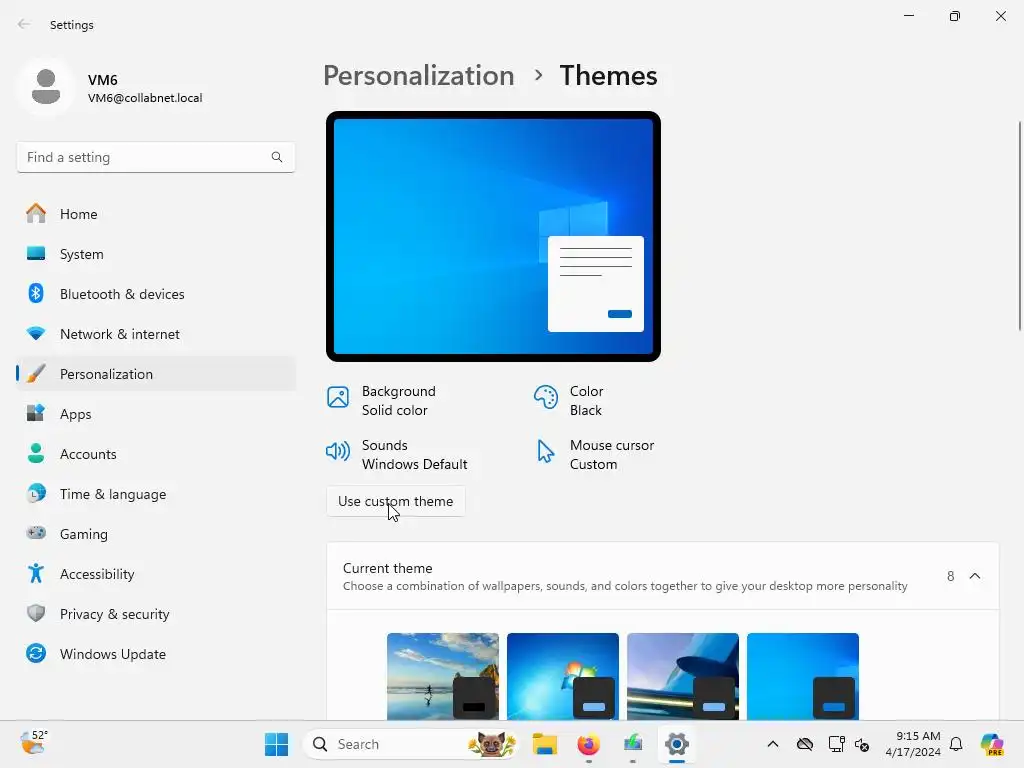The width and height of the screenshot is (1024, 768).
Task: Click the Accessibility person icon
Action: (36, 573)
